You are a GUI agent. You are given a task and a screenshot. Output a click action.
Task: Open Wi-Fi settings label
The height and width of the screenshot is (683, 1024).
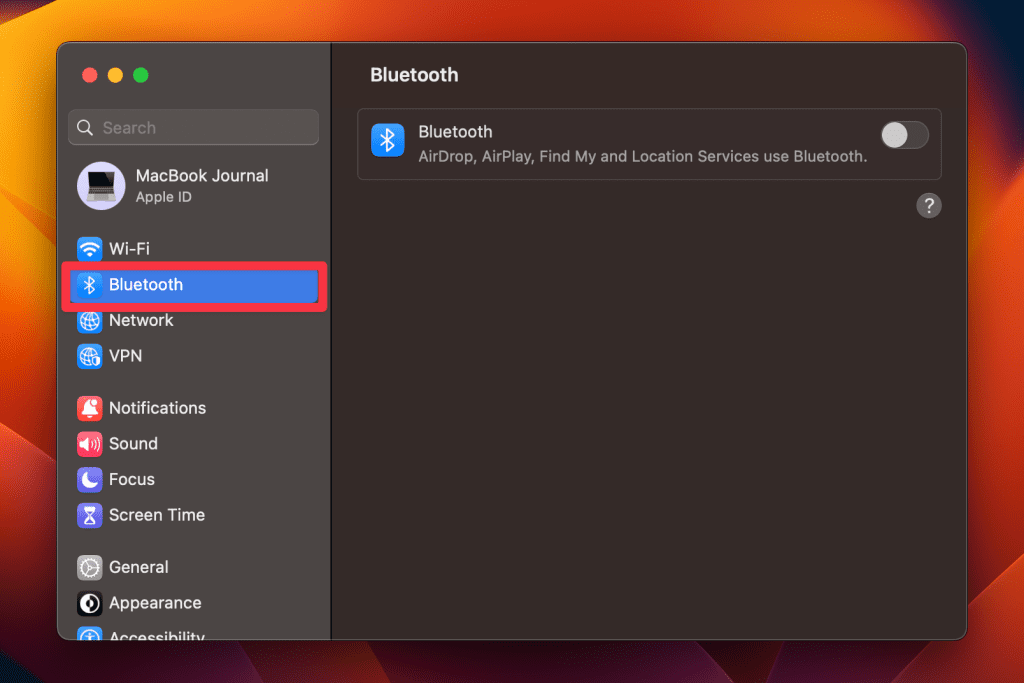[129, 249]
